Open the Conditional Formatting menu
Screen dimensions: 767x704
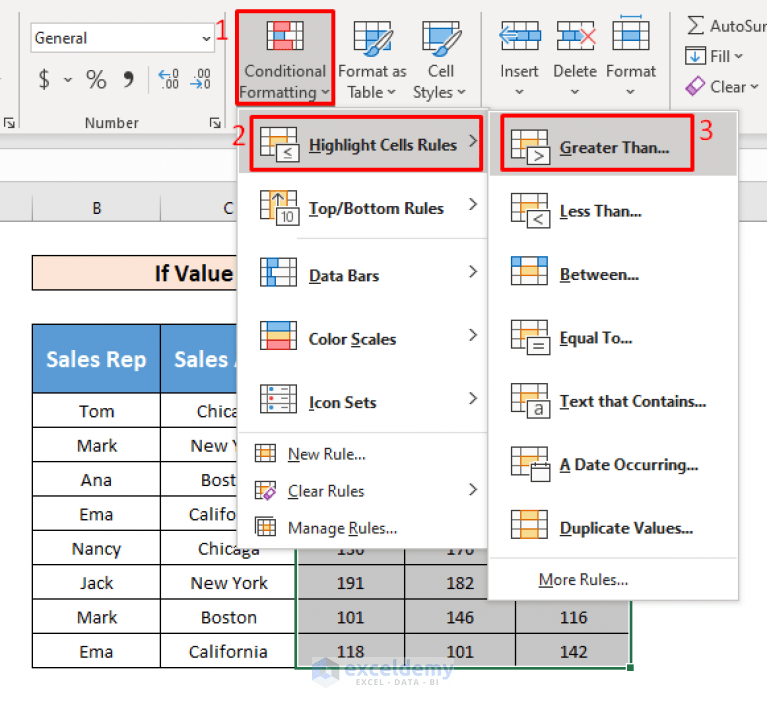tap(285, 58)
